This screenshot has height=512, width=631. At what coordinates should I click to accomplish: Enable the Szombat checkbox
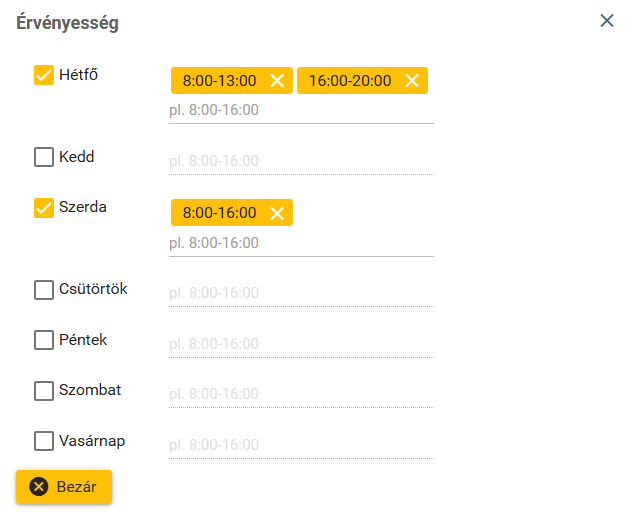(x=44, y=390)
